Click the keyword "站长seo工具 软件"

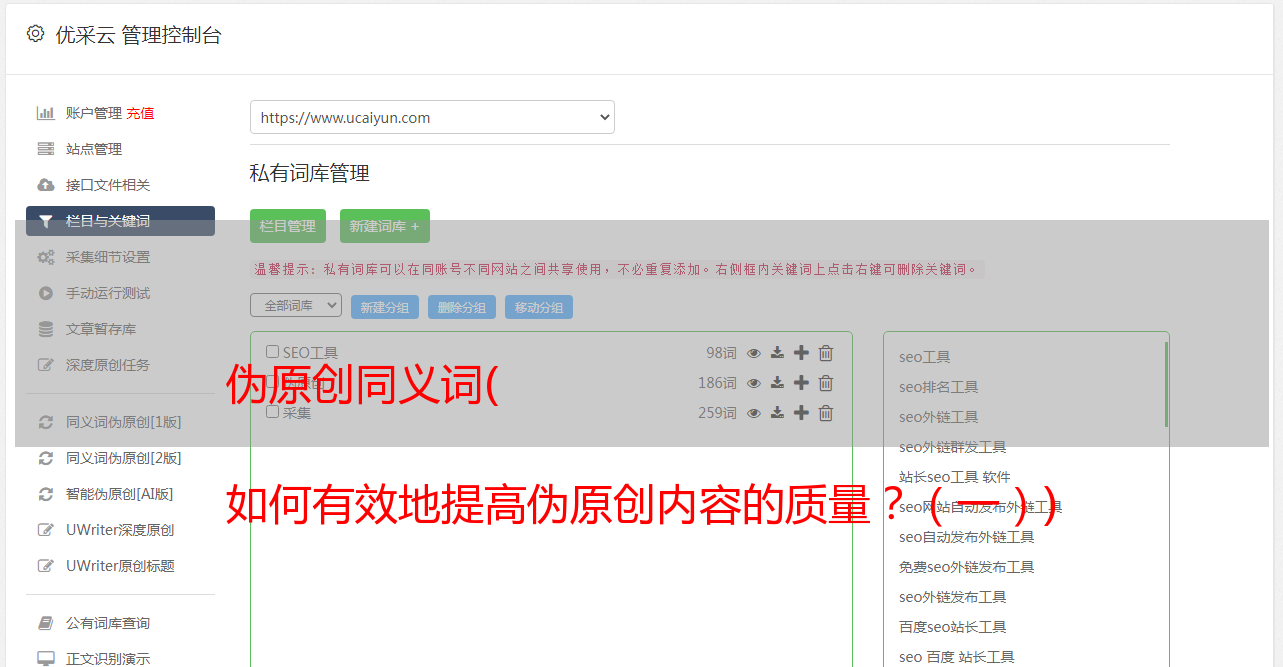(955, 477)
